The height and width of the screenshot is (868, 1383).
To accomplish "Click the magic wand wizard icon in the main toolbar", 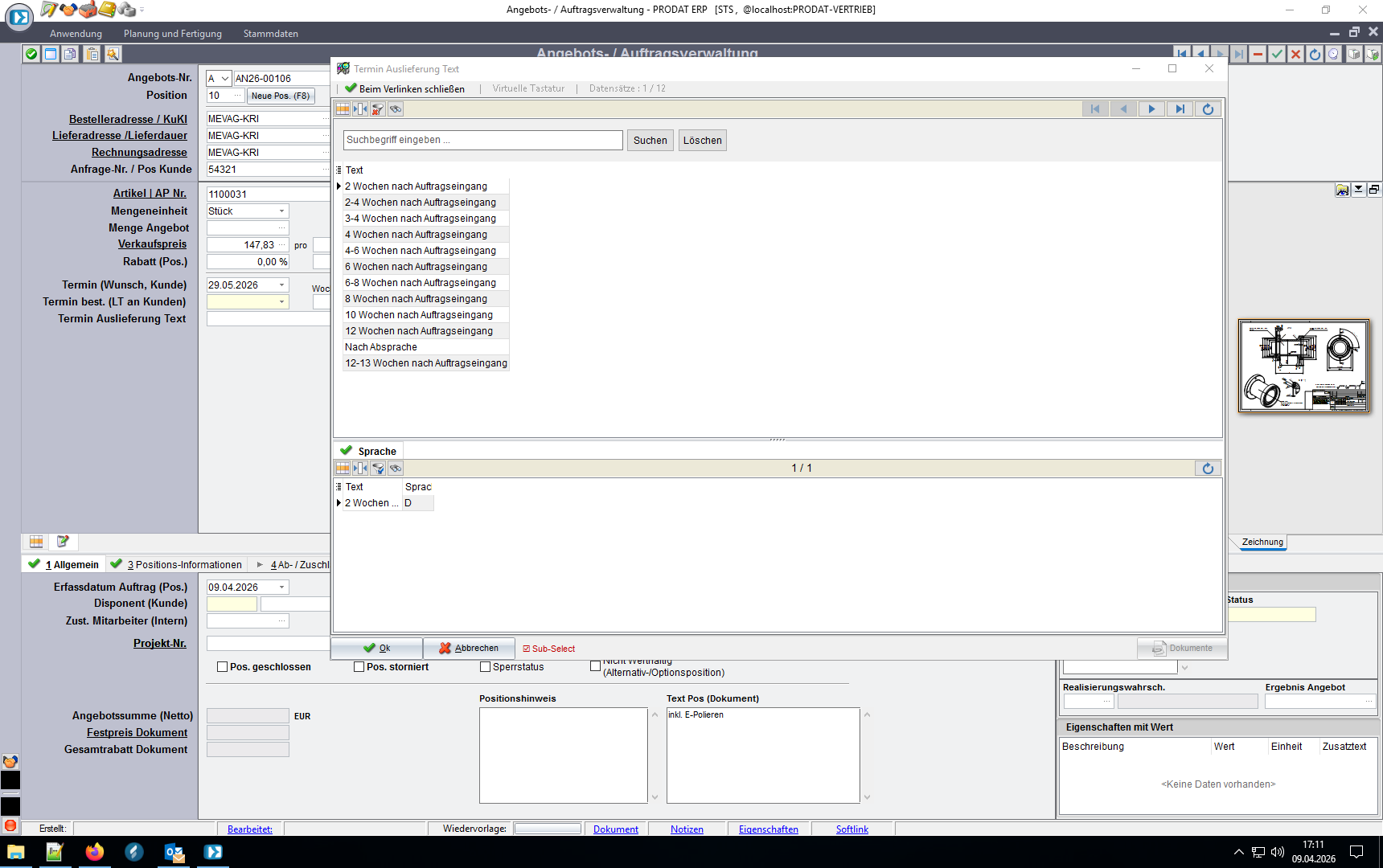I will click(113, 54).
